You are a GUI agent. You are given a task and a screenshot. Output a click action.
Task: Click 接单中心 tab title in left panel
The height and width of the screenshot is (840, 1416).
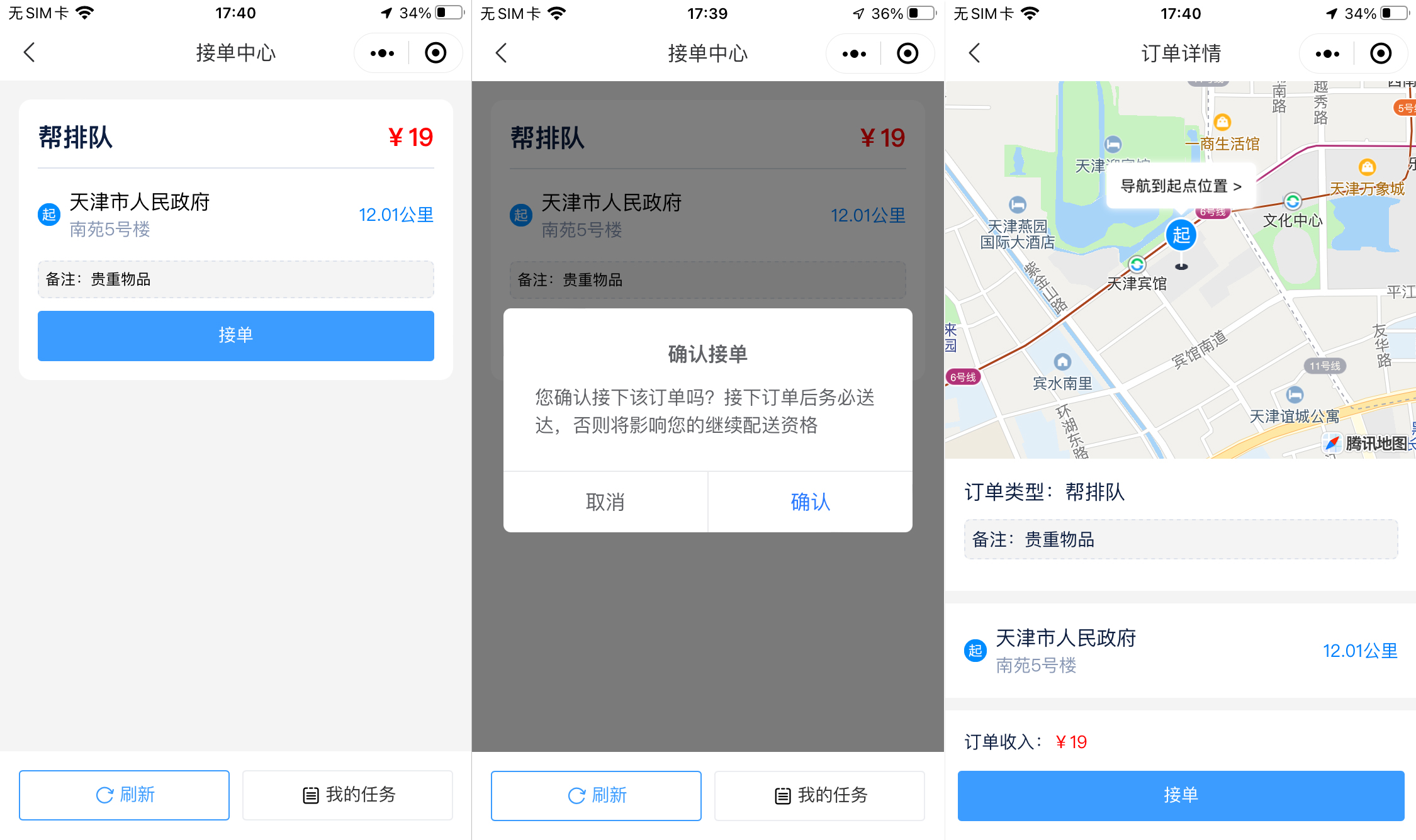coord(236,53)
